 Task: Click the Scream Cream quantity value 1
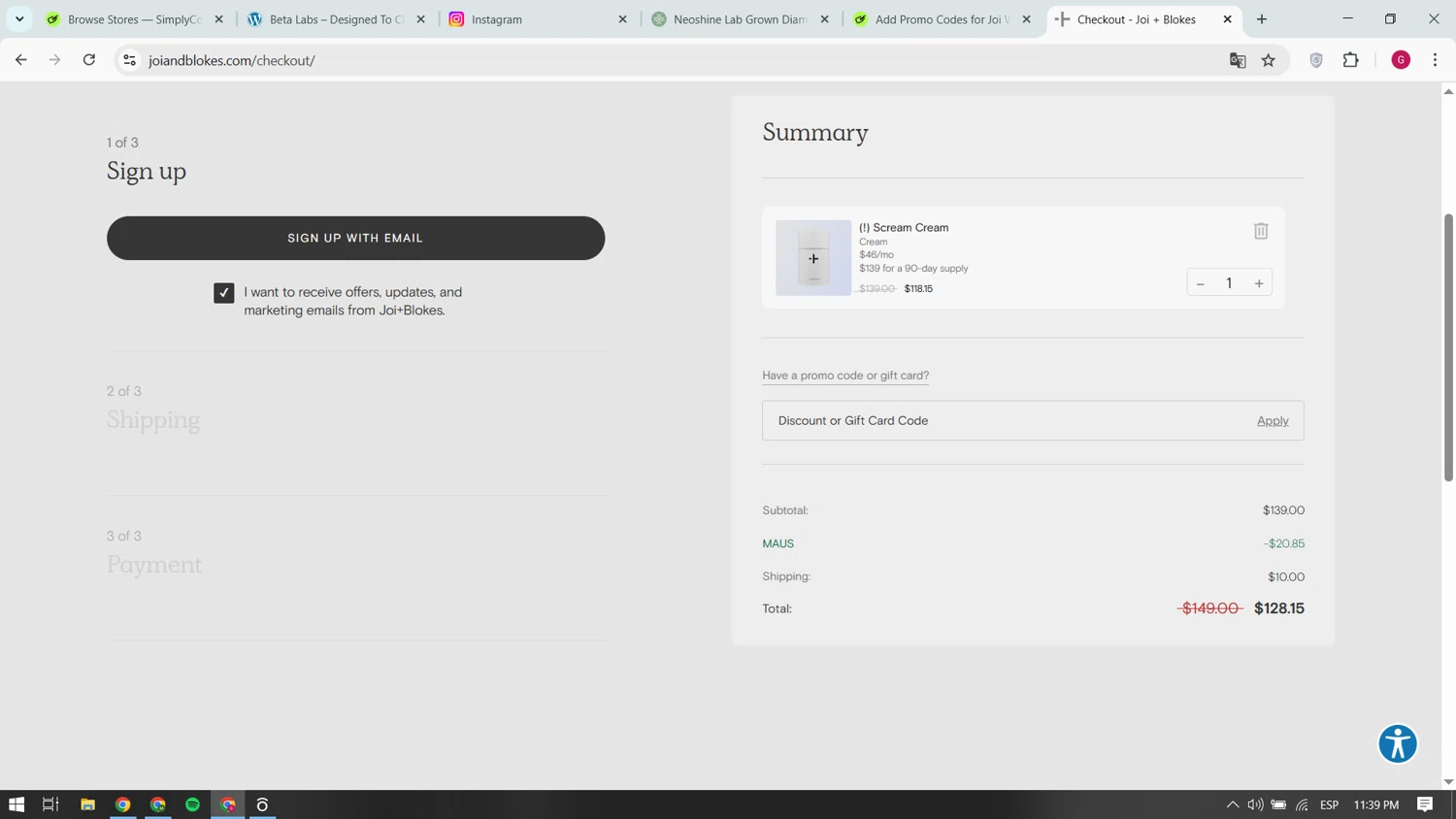[x=1229, y=283]
